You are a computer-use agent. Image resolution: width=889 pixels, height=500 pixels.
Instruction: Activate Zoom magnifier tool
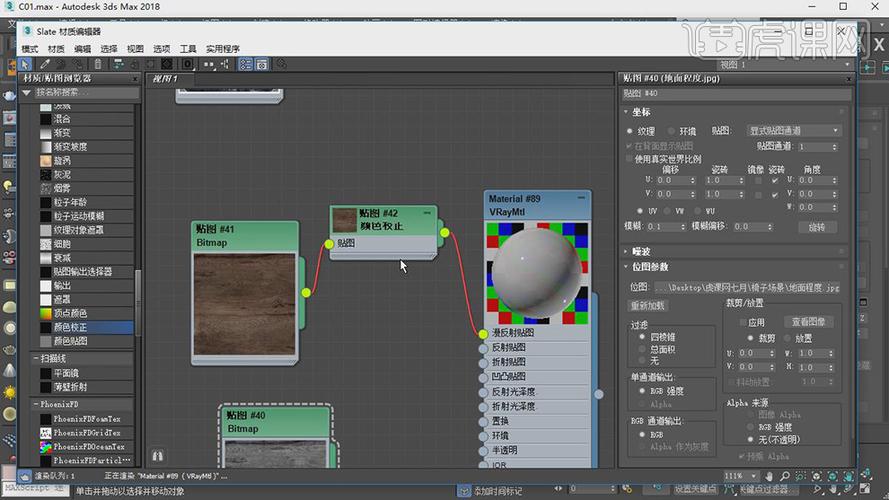pos(785,476)
